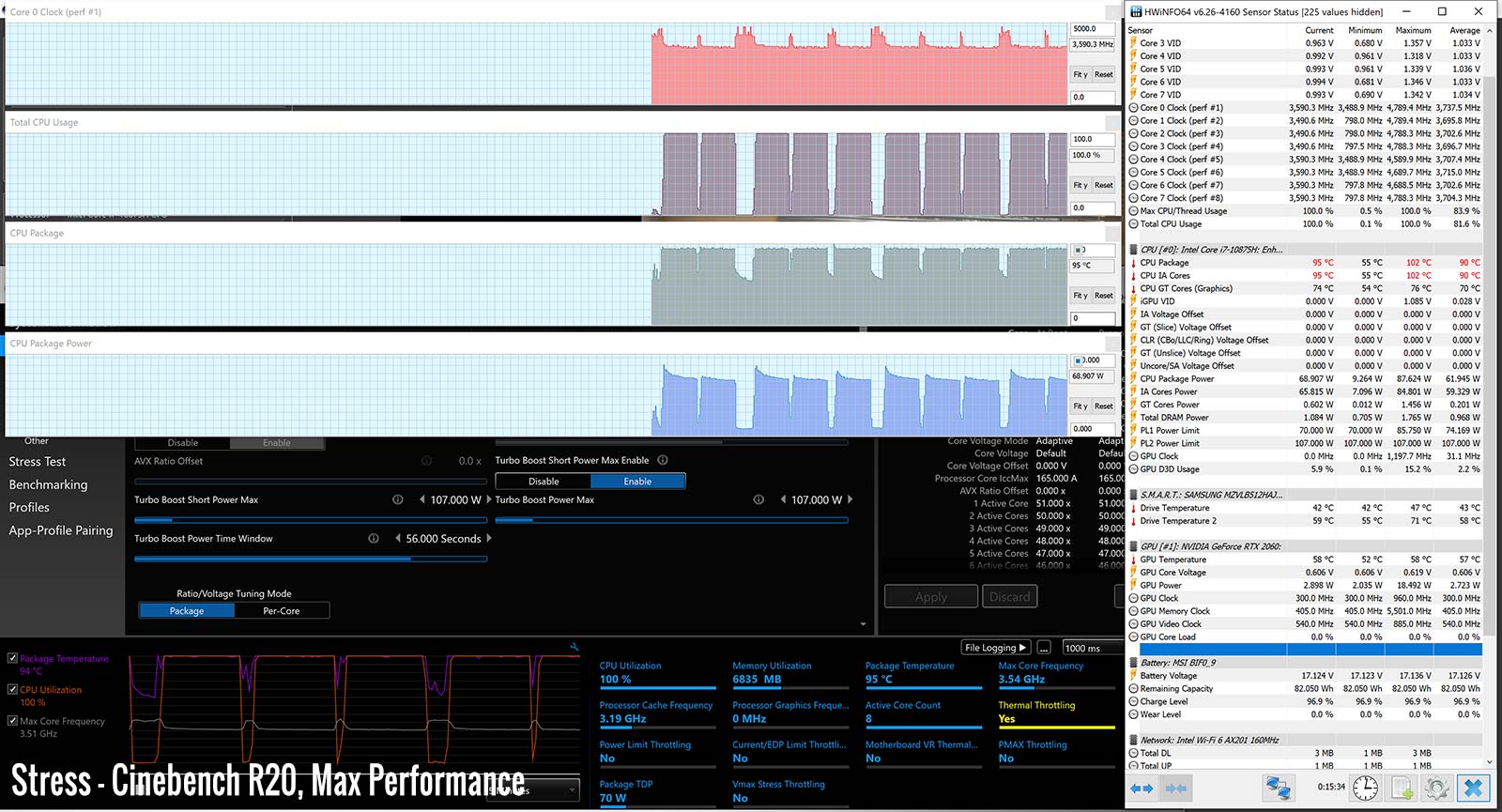Click the Battery Voltage lightning icon
The height and width of the screenshot is (812, 1502).
(x=1134, y=676)
